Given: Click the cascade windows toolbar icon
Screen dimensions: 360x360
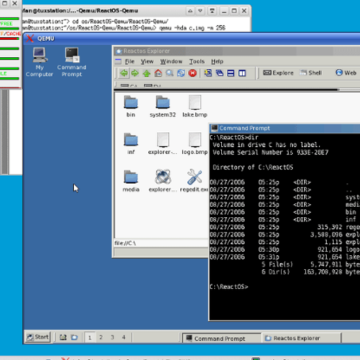Looking at the screenshot, I should point(219,73).
